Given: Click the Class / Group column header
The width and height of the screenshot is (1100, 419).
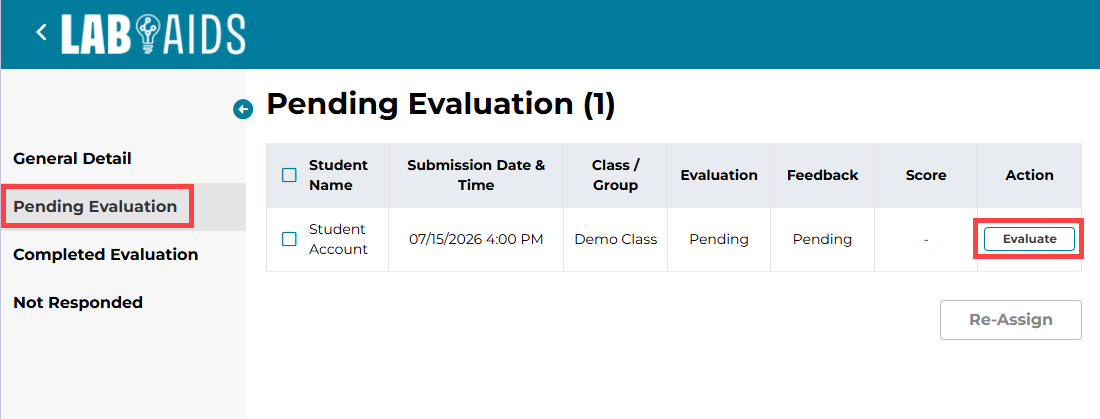Looking at the screenshot, I should (615, 175).
